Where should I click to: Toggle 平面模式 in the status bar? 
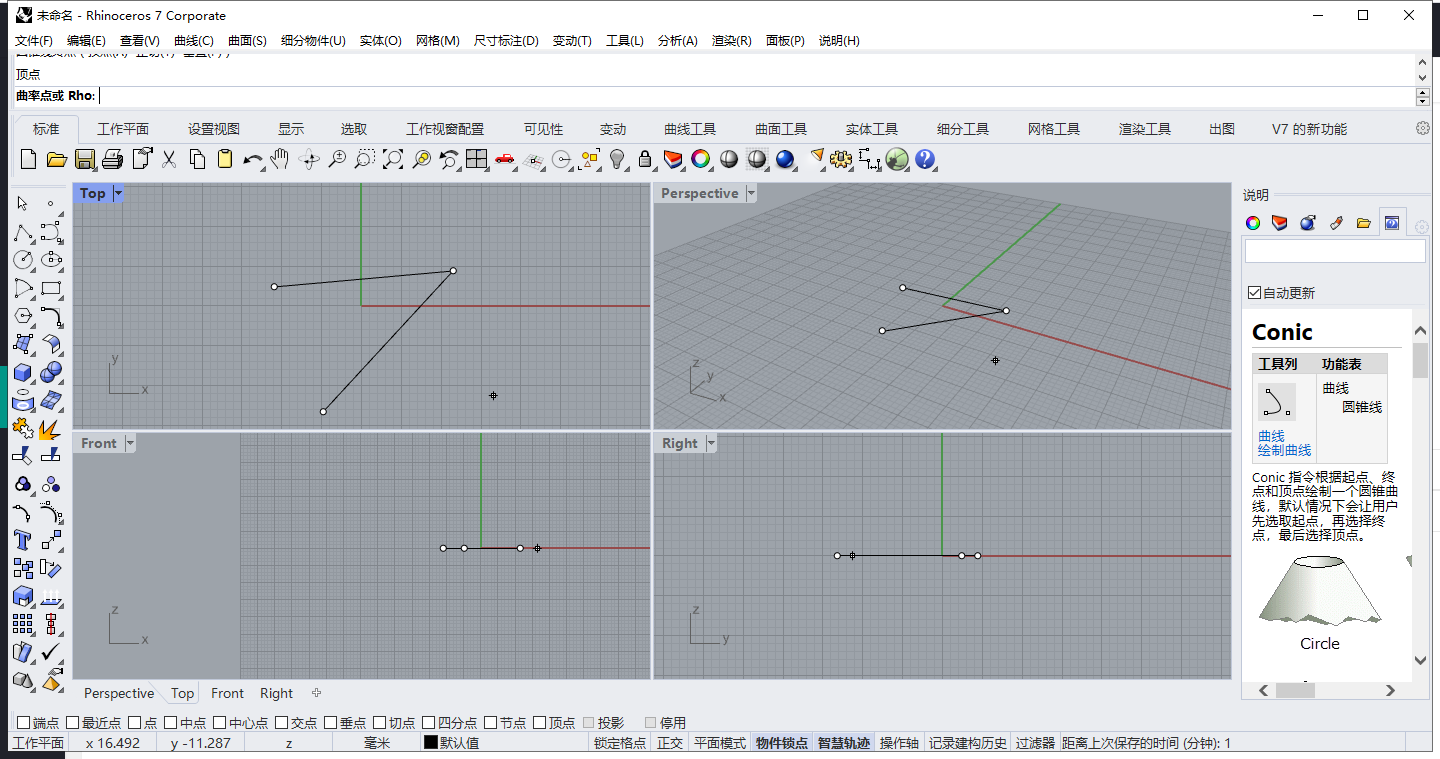[x=720, y=743]
